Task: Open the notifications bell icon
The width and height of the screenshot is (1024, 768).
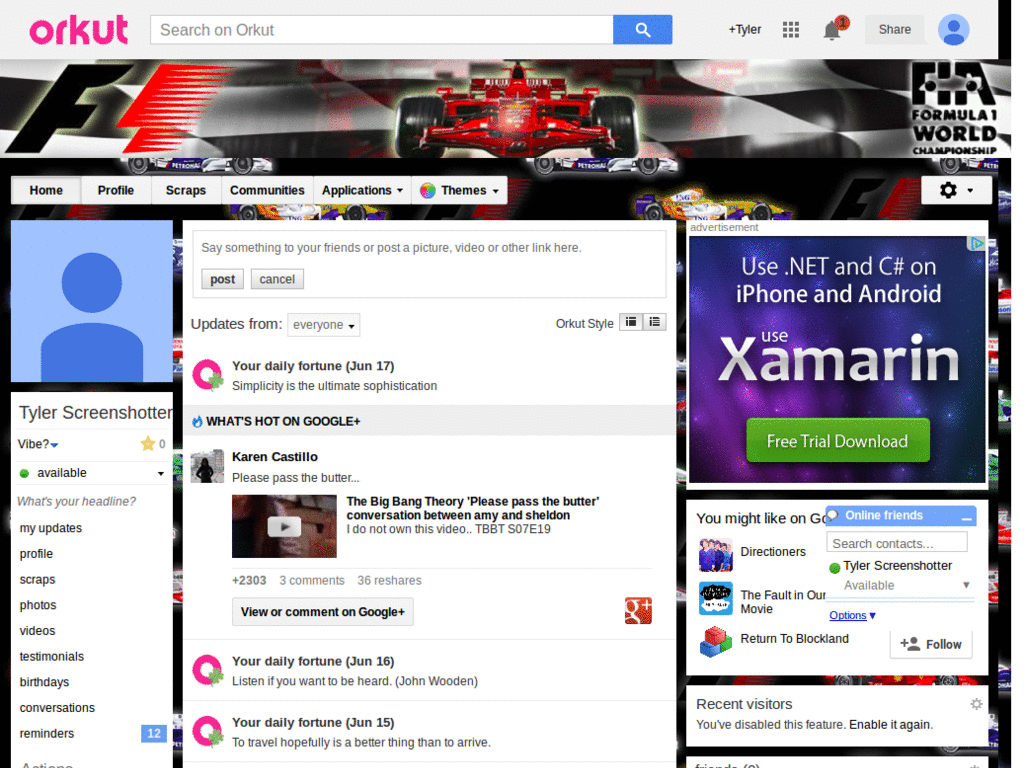Action: [832, 30]
